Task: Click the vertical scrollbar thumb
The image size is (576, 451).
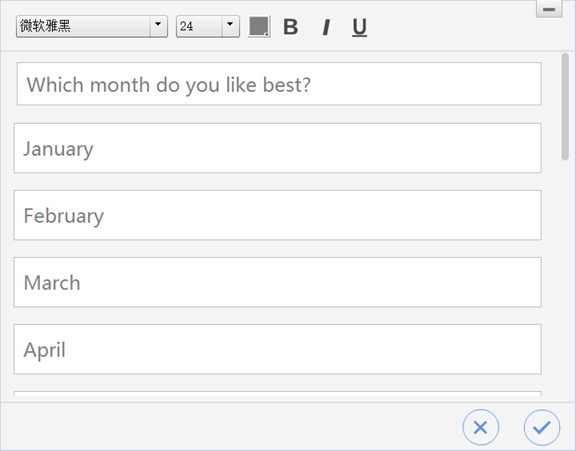Action: pos(565,107)
